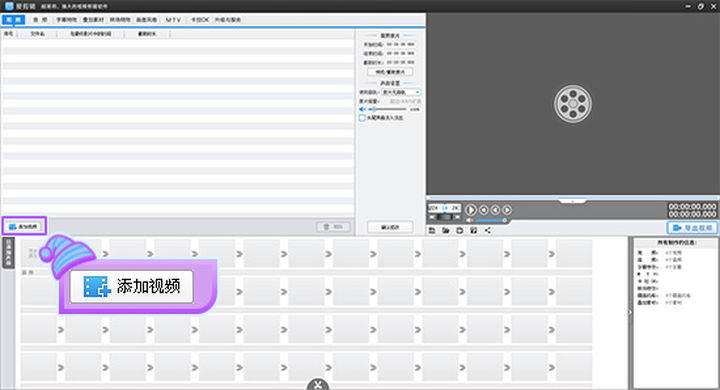Click the 导出视频 export button
Image resolution: width=720 pixels, height=390 pixels.
692,228
